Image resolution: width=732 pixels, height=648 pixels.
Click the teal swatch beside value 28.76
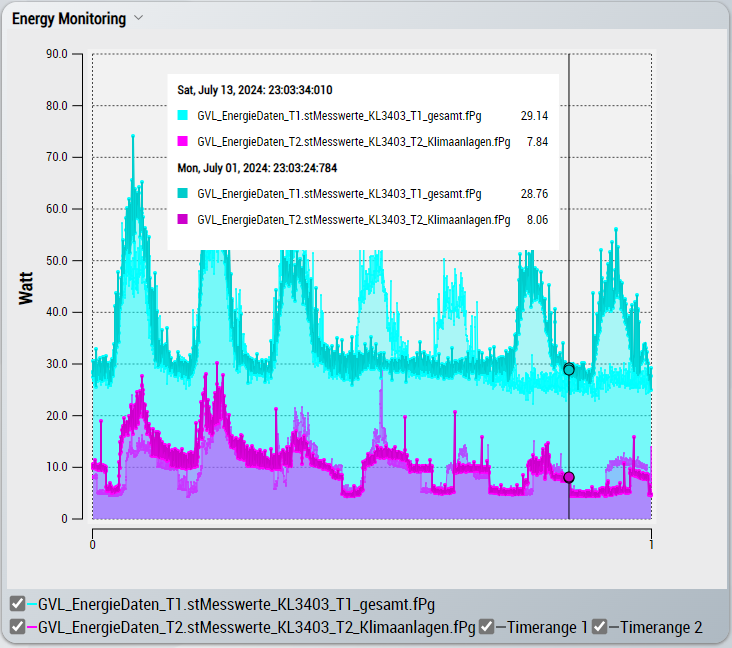(x=182, y=193)
